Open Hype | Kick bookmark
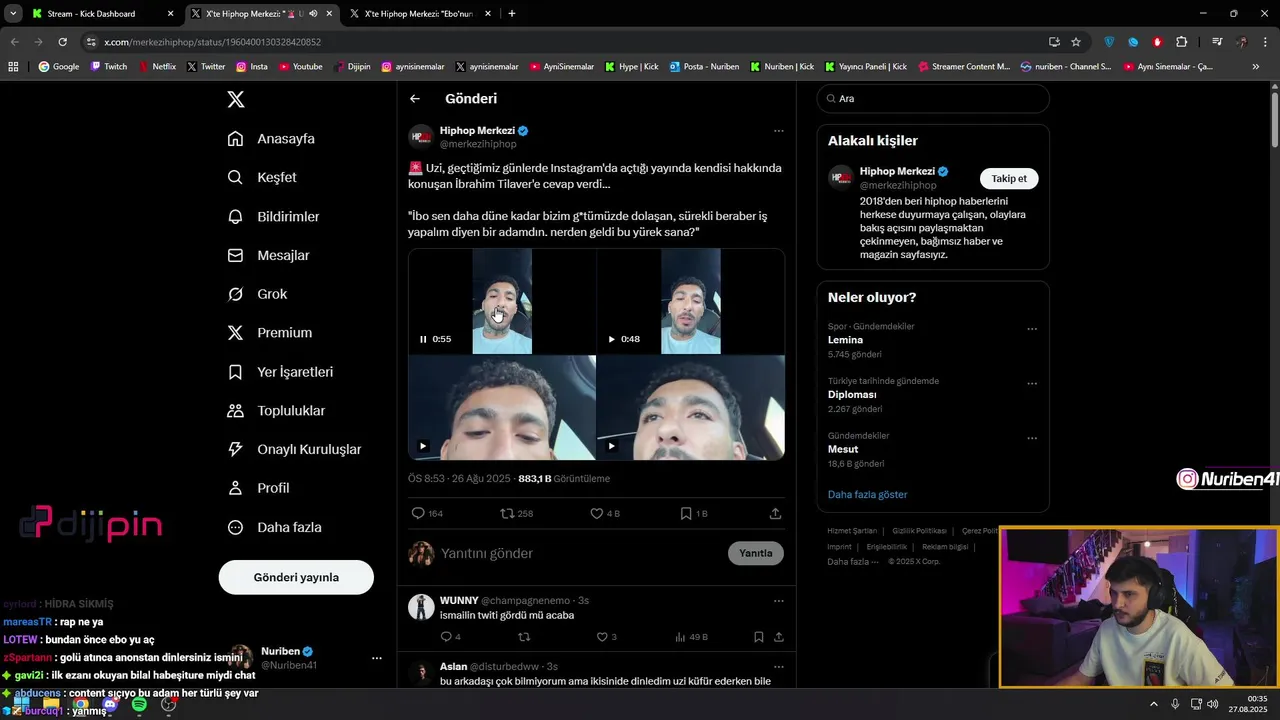Viewport: 1280px width, 720px height. pos(631,67)
